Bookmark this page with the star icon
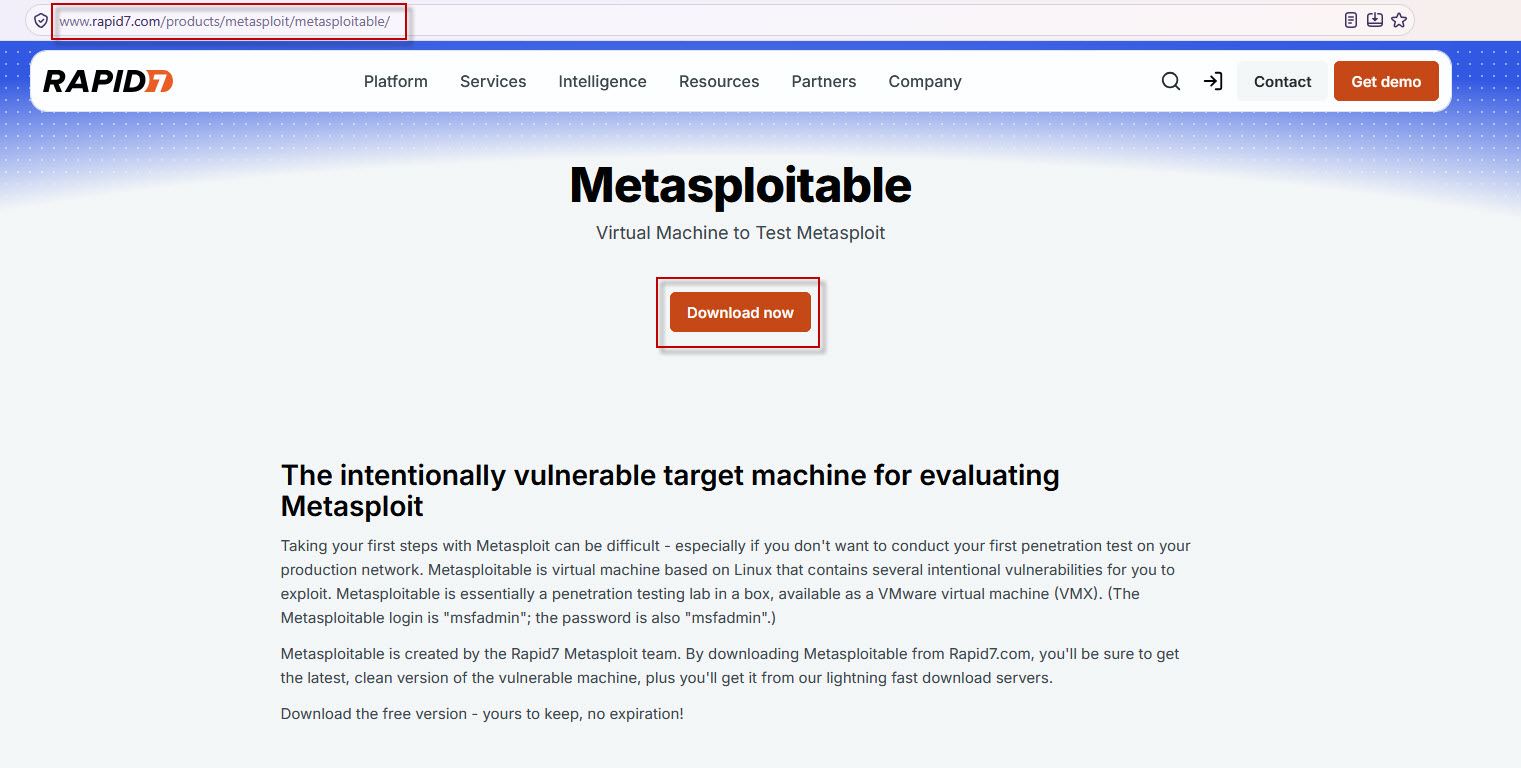The width and height of the screenshot is (1521, 768). pos(1399,20)
